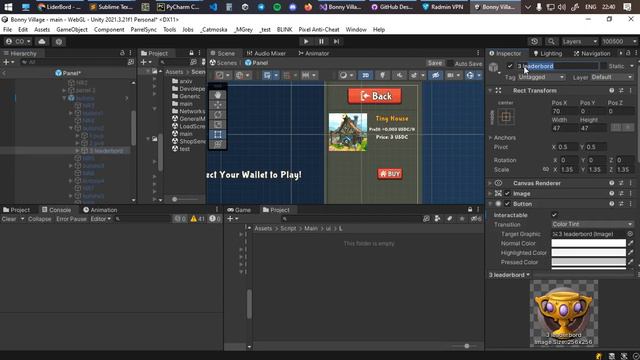Open the Layers dropdown
The height and width of the screenshot is (360, 640).
coord(579,41)
